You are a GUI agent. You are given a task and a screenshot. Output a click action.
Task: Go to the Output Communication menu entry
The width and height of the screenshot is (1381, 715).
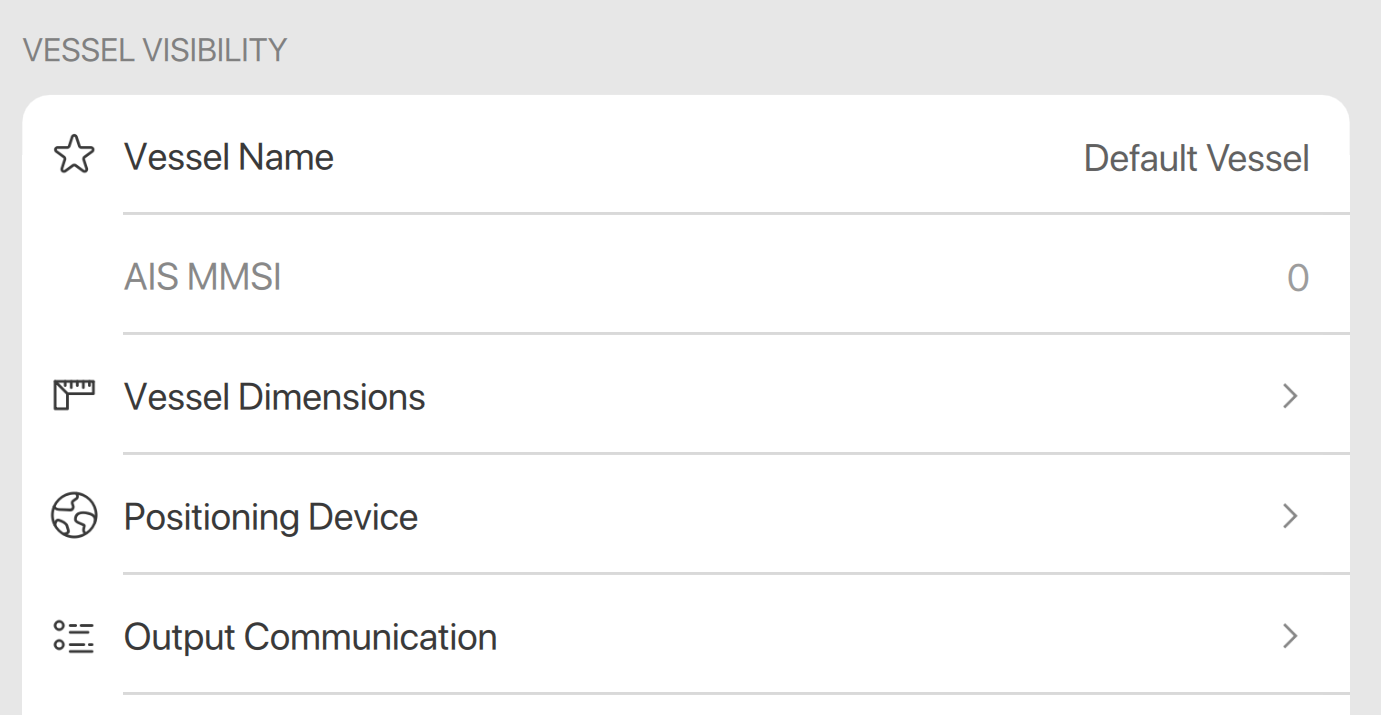click(310, 637)
